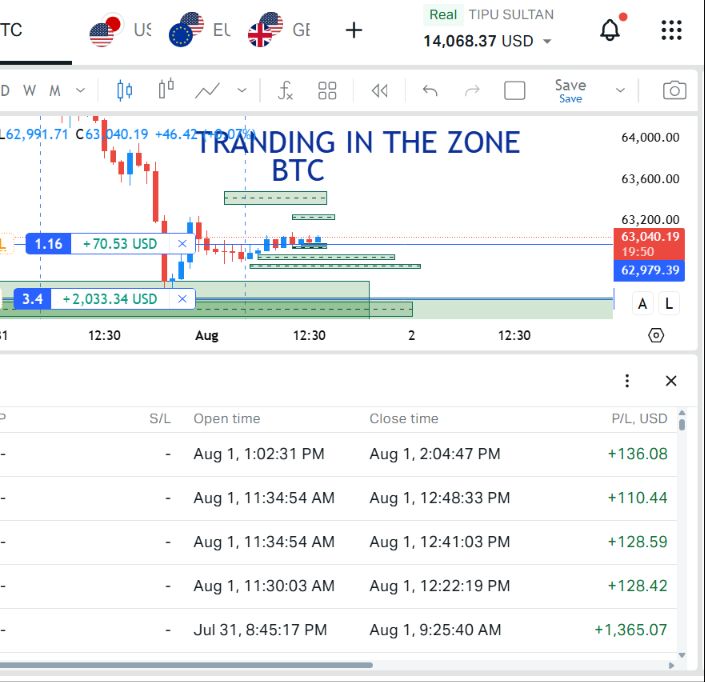
Task: Open the indicator templates grid icon
Action: pyautogui.click(x=327, y=90)
